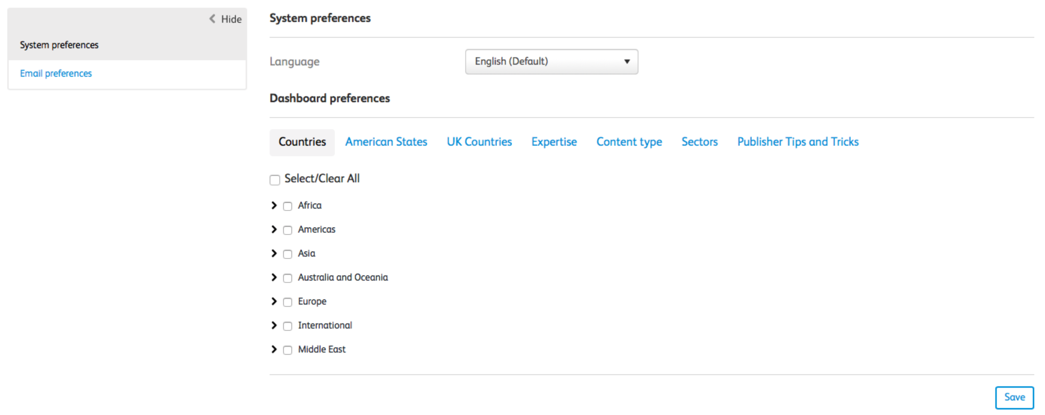Expand Australia and Oceania chevron

[x=274, y=278]
